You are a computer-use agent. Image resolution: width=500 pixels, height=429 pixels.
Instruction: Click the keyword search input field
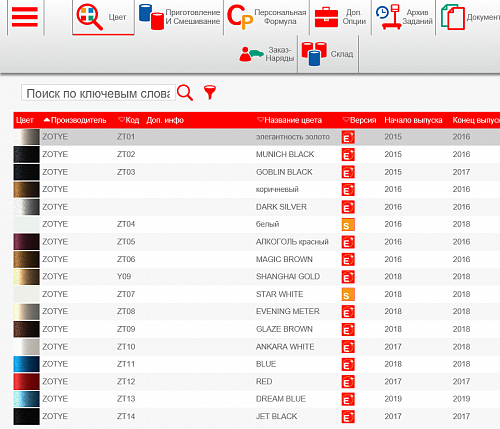pos(98,93)
